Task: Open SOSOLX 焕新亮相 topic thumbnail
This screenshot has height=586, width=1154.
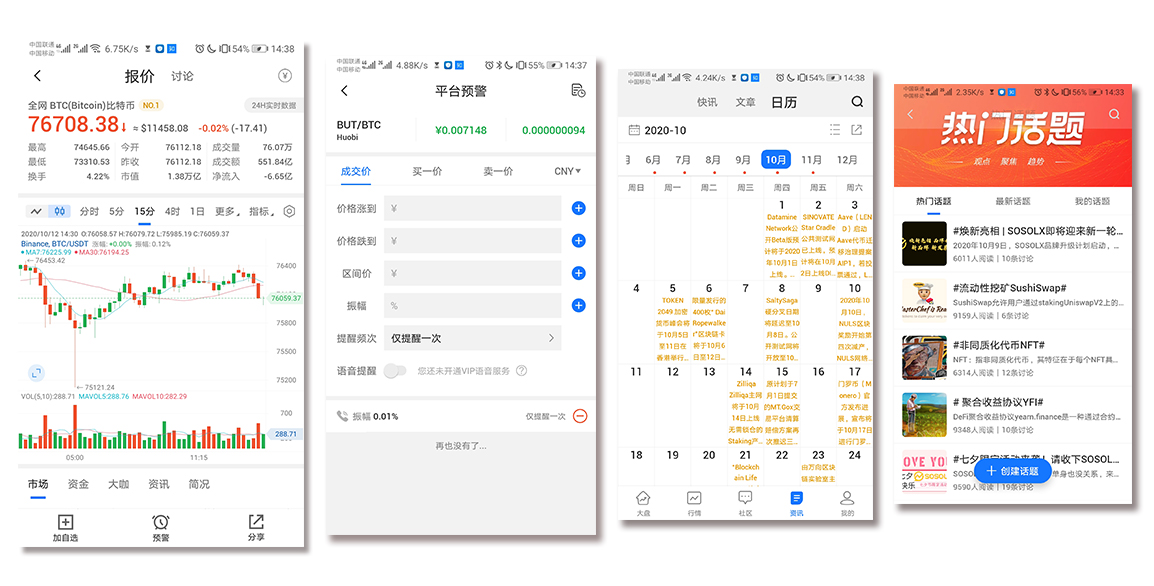Action: coord(924,244)
